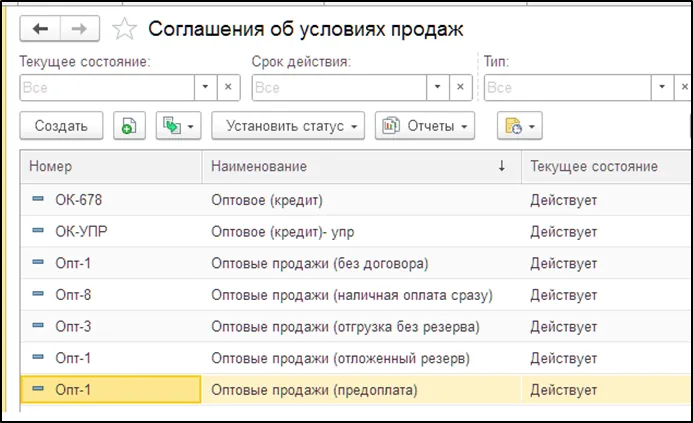Click the forward navigation arrow
The width and height of the screenshot is (693, 423).
point(80,28)
